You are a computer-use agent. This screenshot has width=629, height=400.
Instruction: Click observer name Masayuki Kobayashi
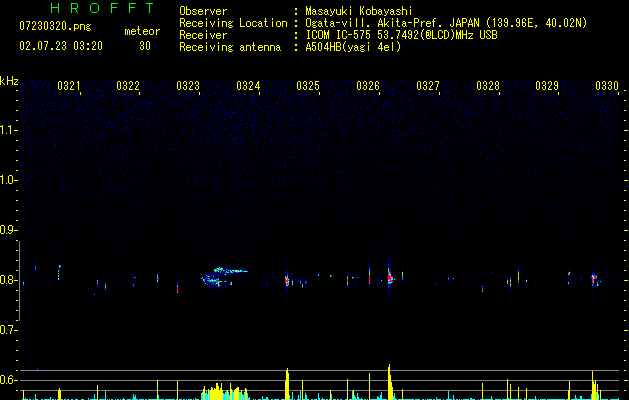[359, 11]
